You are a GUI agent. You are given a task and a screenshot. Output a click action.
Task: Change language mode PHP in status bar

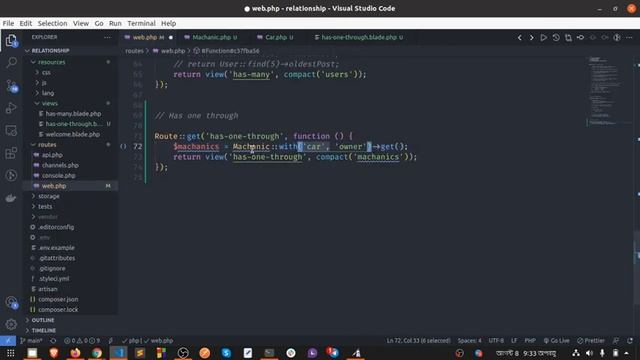[530, 340]
